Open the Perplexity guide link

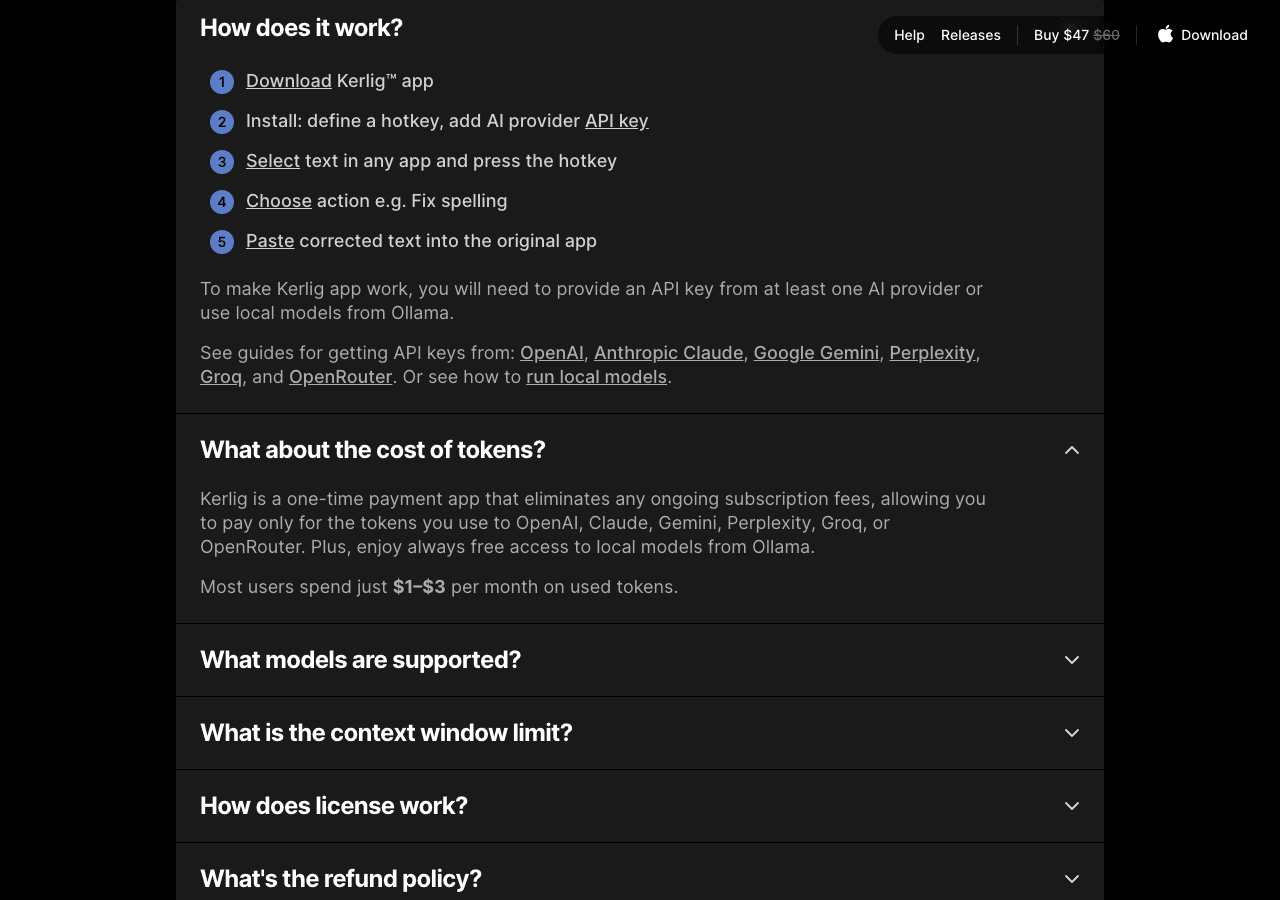point(932,353)
